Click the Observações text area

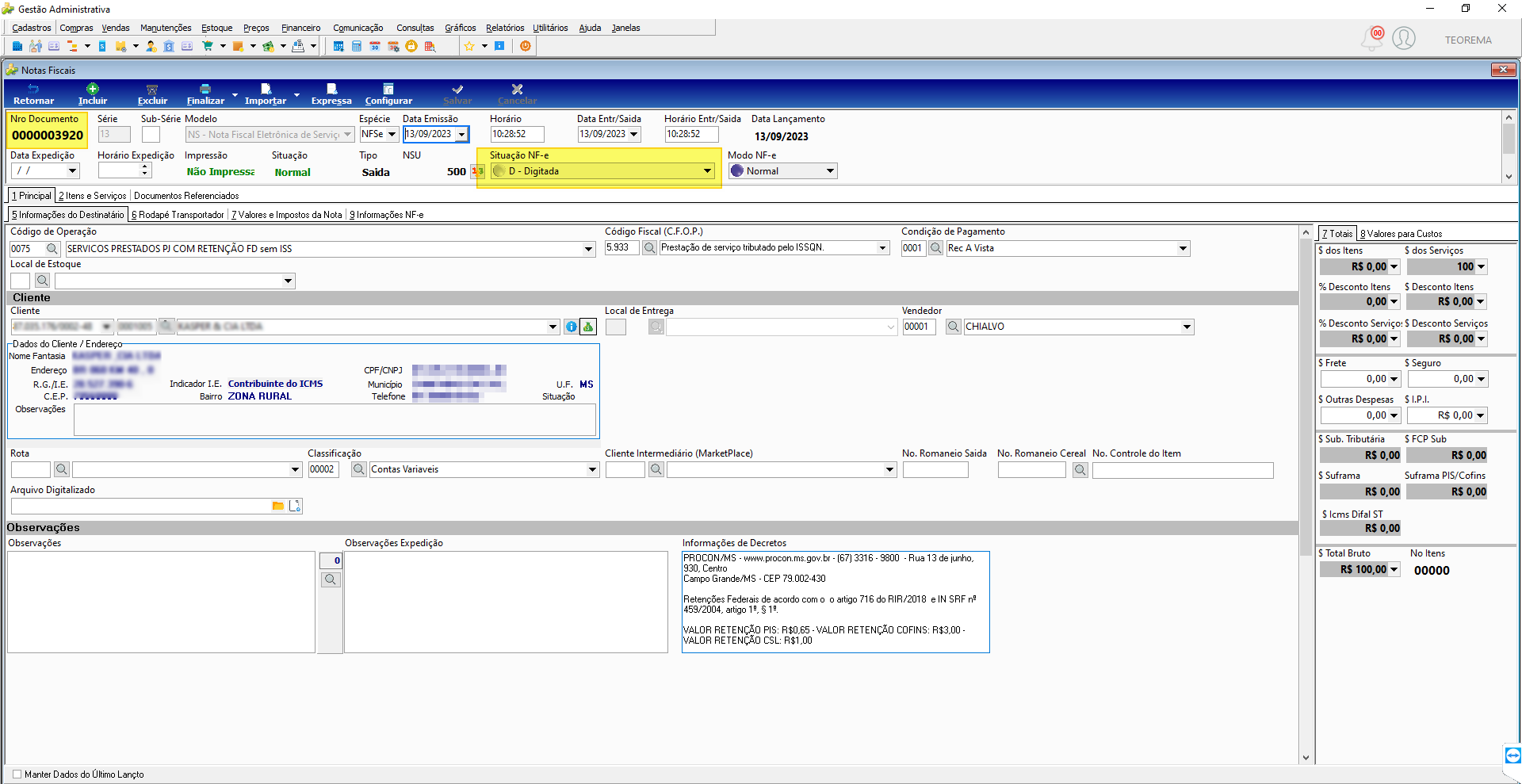click(x=162, y=602)
